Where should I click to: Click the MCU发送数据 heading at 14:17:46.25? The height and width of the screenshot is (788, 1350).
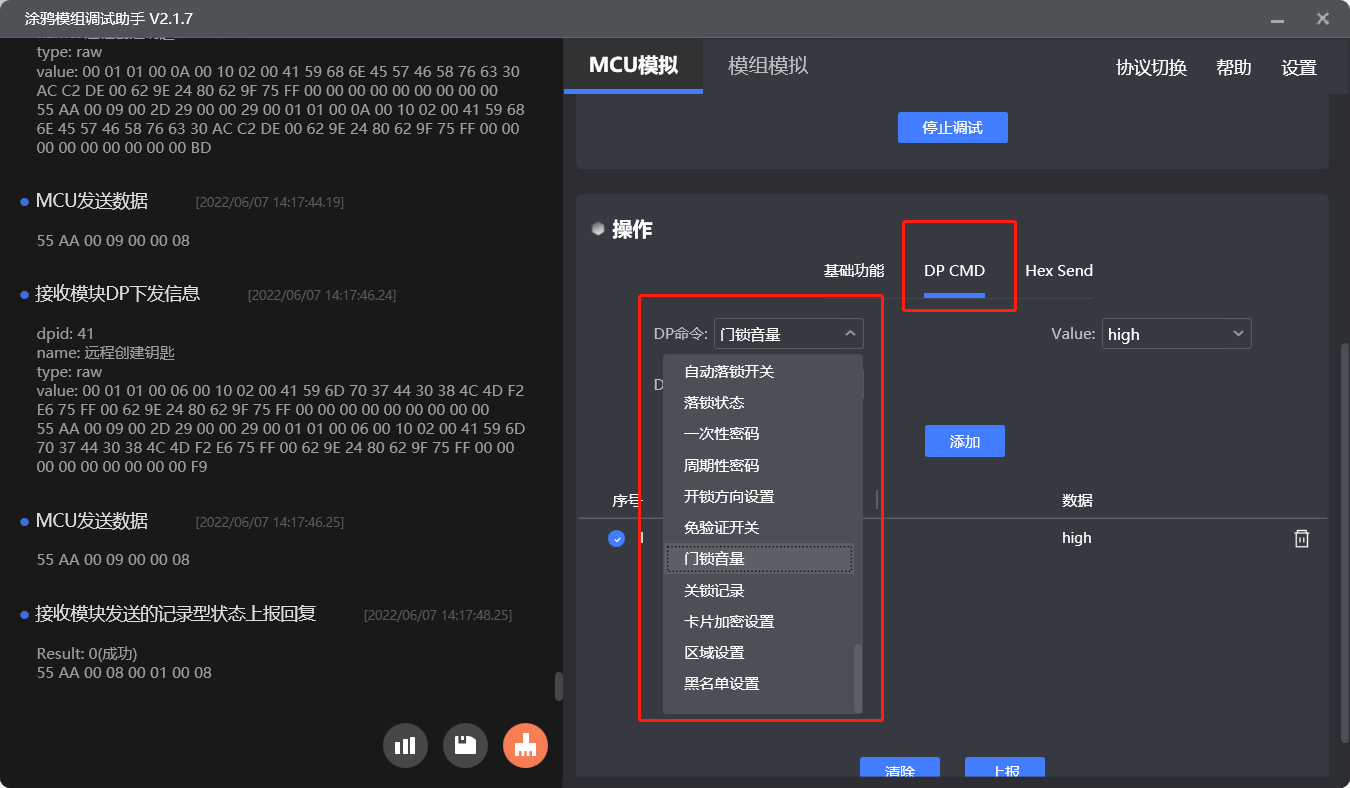click(92, 521)
